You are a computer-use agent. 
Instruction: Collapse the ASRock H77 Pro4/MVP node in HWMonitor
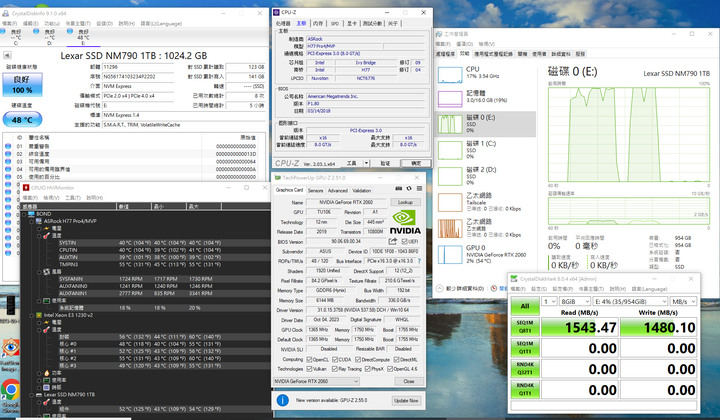pyautogui.click(x=32, y=221)
